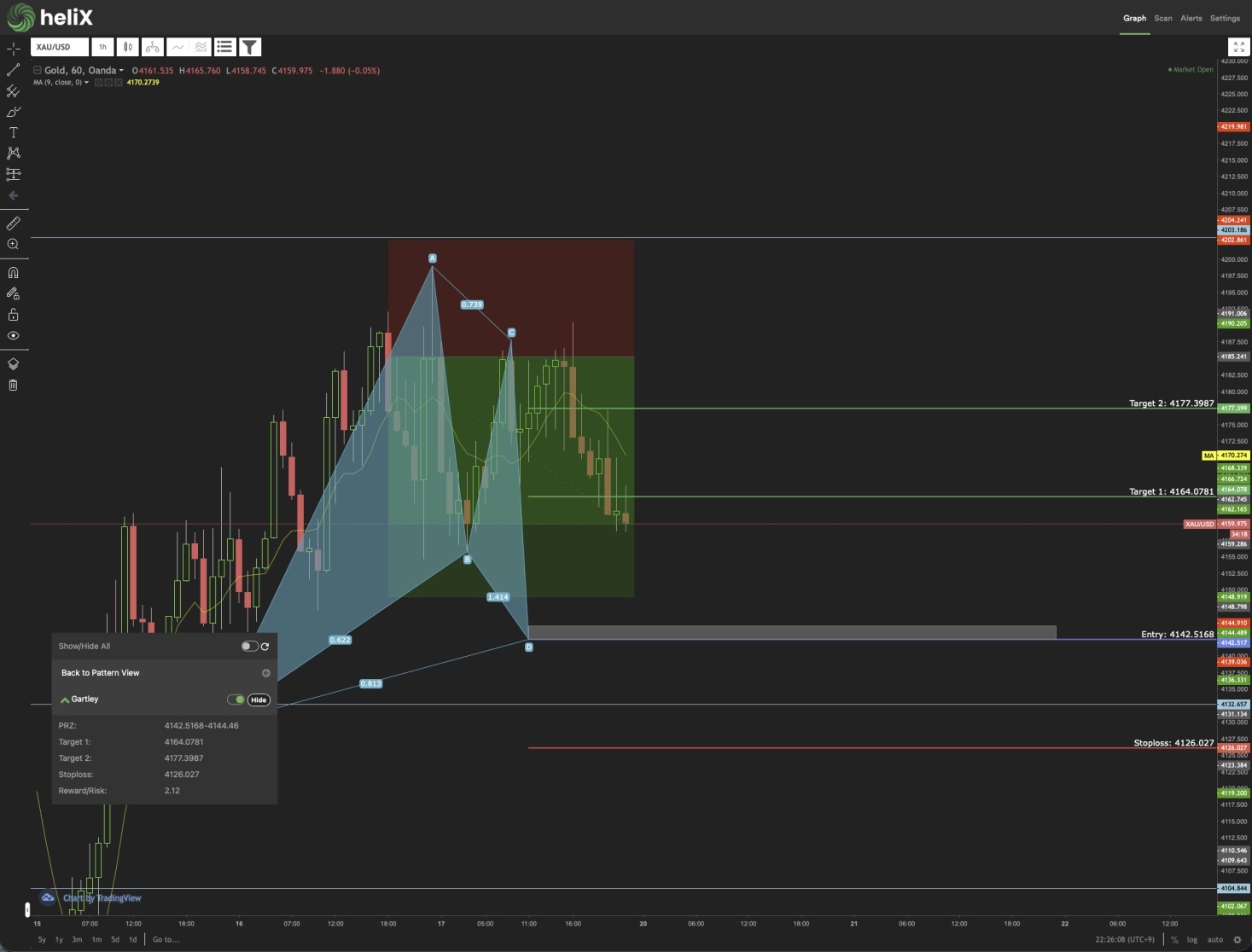Open the 1h timeframe dropdown

tap(102, 47)
